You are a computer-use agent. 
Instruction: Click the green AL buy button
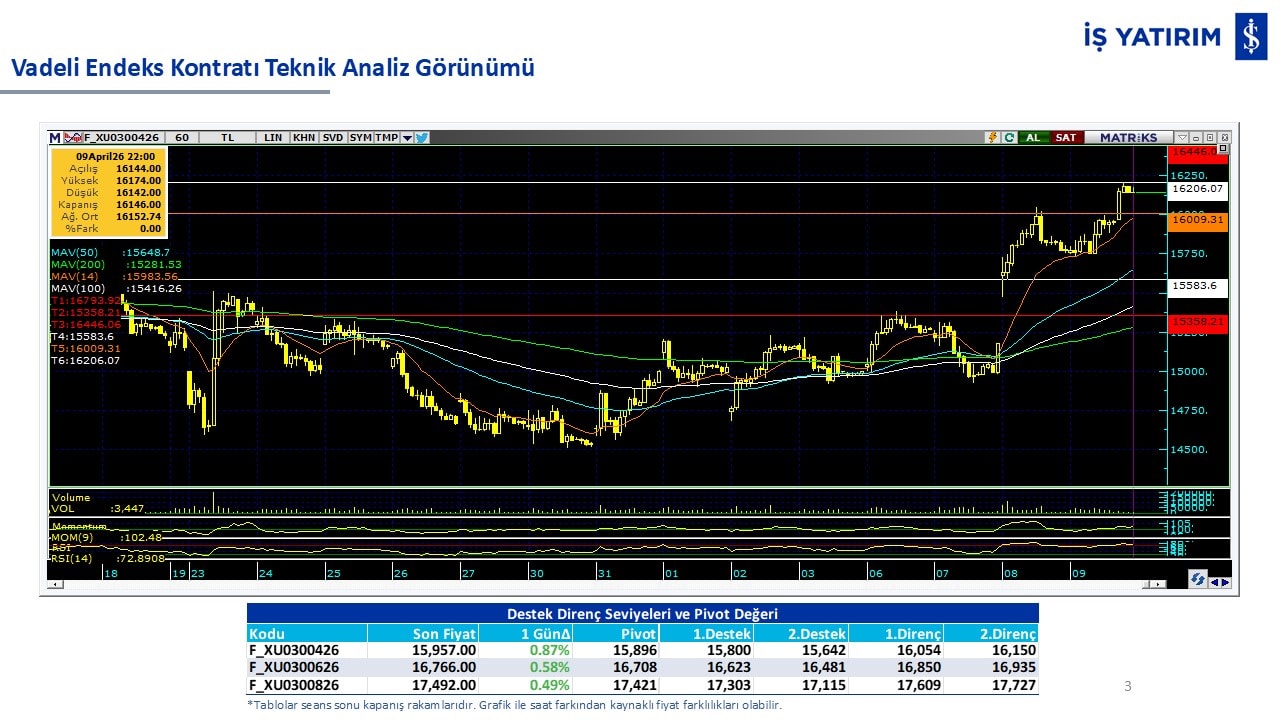pyautogui.click(x=1033, y=138)
